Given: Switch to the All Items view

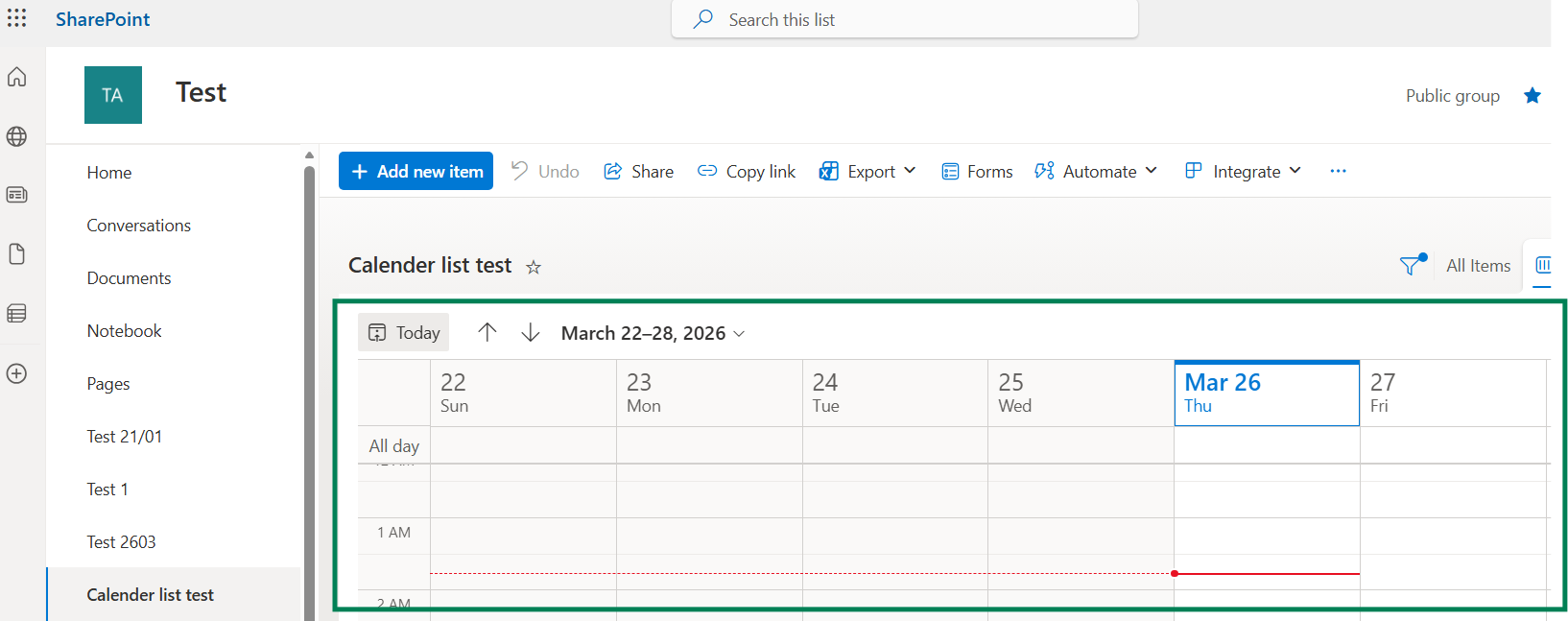Looking at the screenshot, I should [x=1478, y=266].
